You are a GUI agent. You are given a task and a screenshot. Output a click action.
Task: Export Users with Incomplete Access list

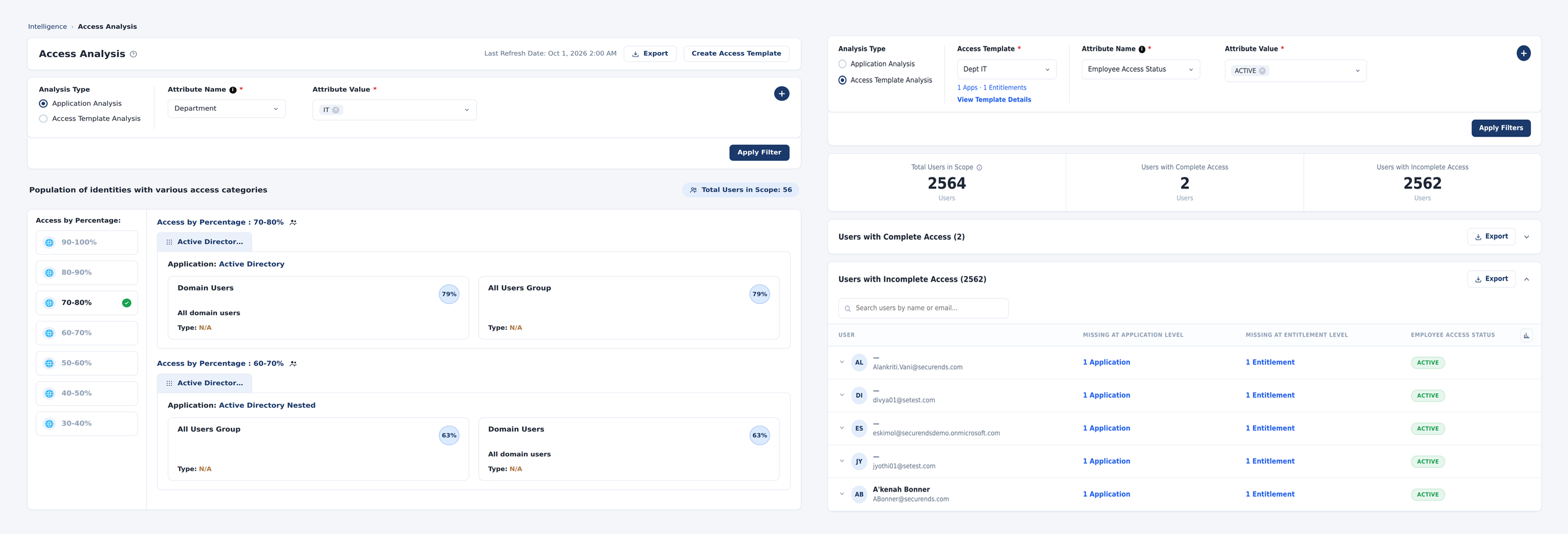click(1491, 279)
